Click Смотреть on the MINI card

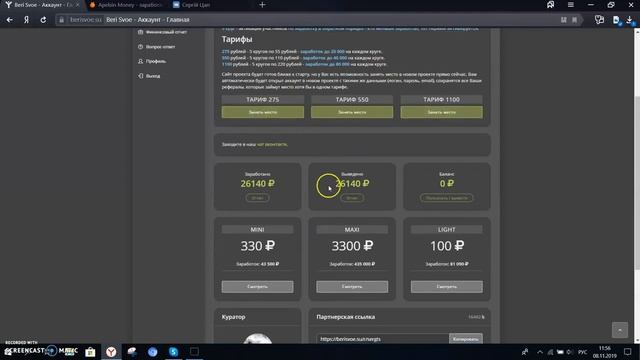coord(257,287)
